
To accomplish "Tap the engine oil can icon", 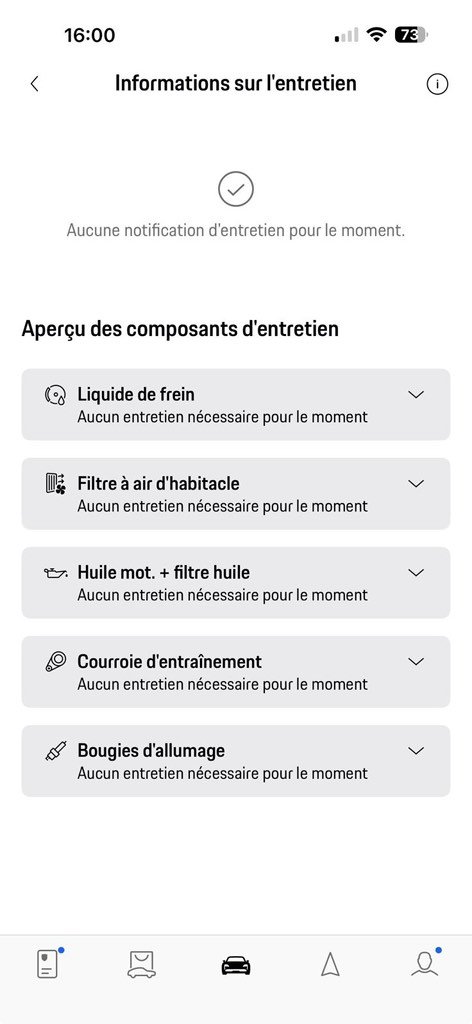I will [x=55, y=573].
